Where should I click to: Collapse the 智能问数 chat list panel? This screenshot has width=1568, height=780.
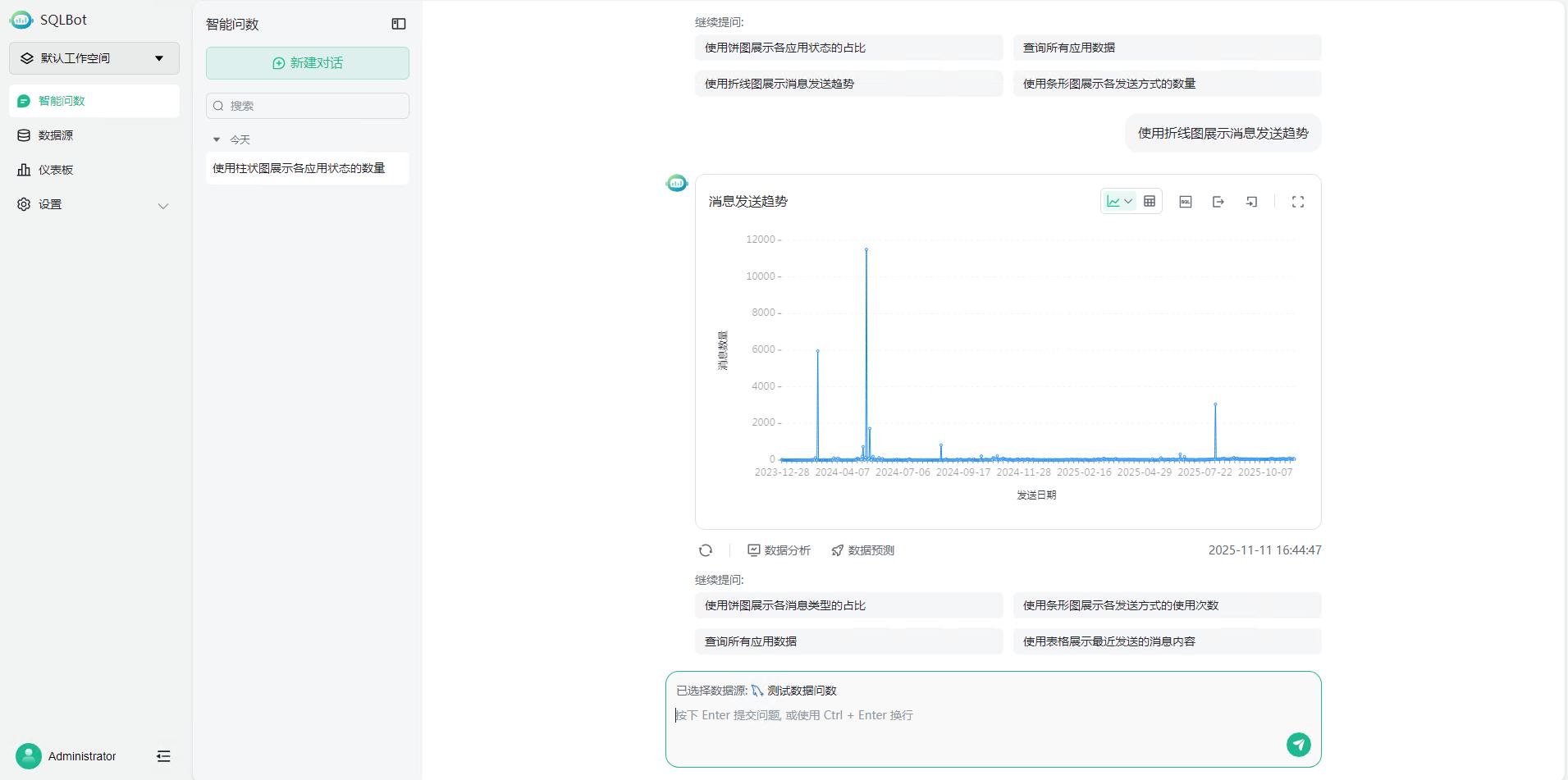(399, 24)
